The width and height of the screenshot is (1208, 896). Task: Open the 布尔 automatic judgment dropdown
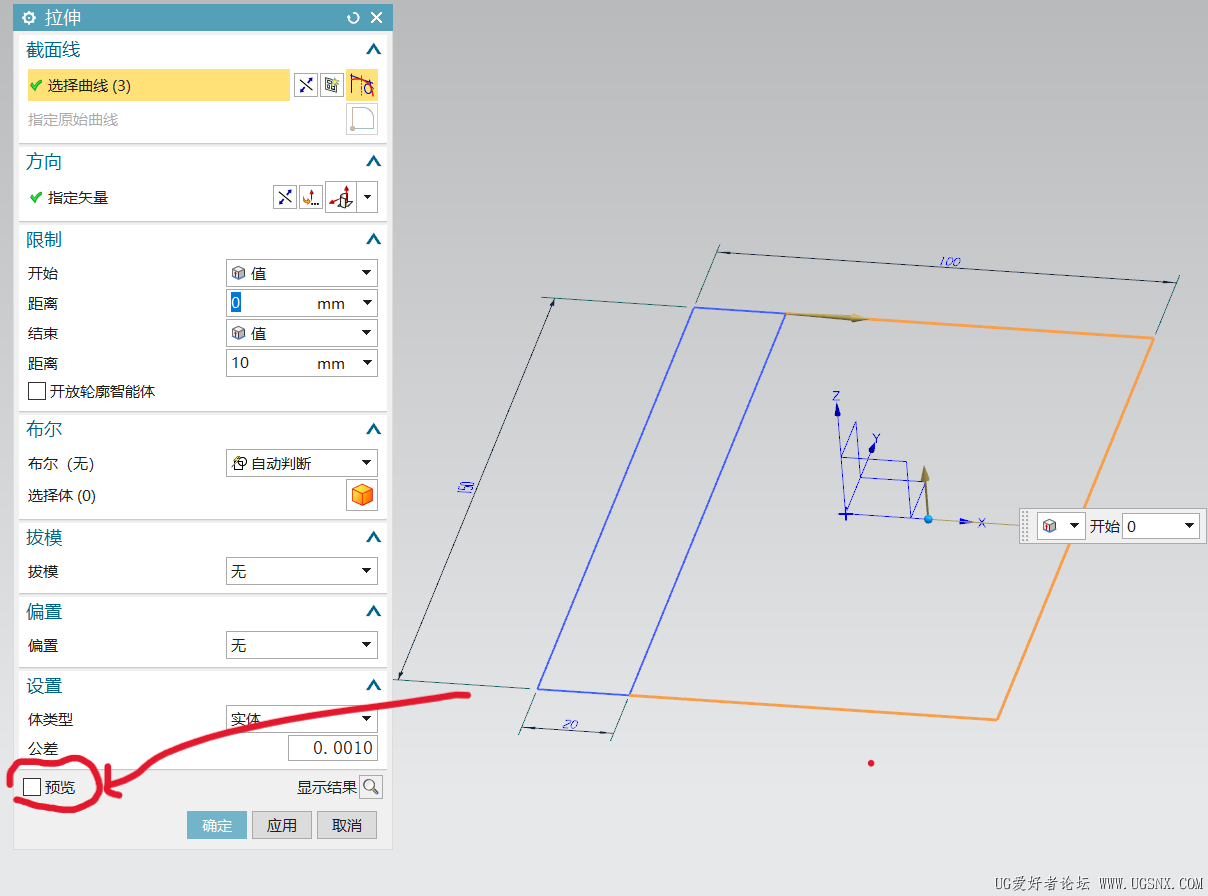point(301,463)
